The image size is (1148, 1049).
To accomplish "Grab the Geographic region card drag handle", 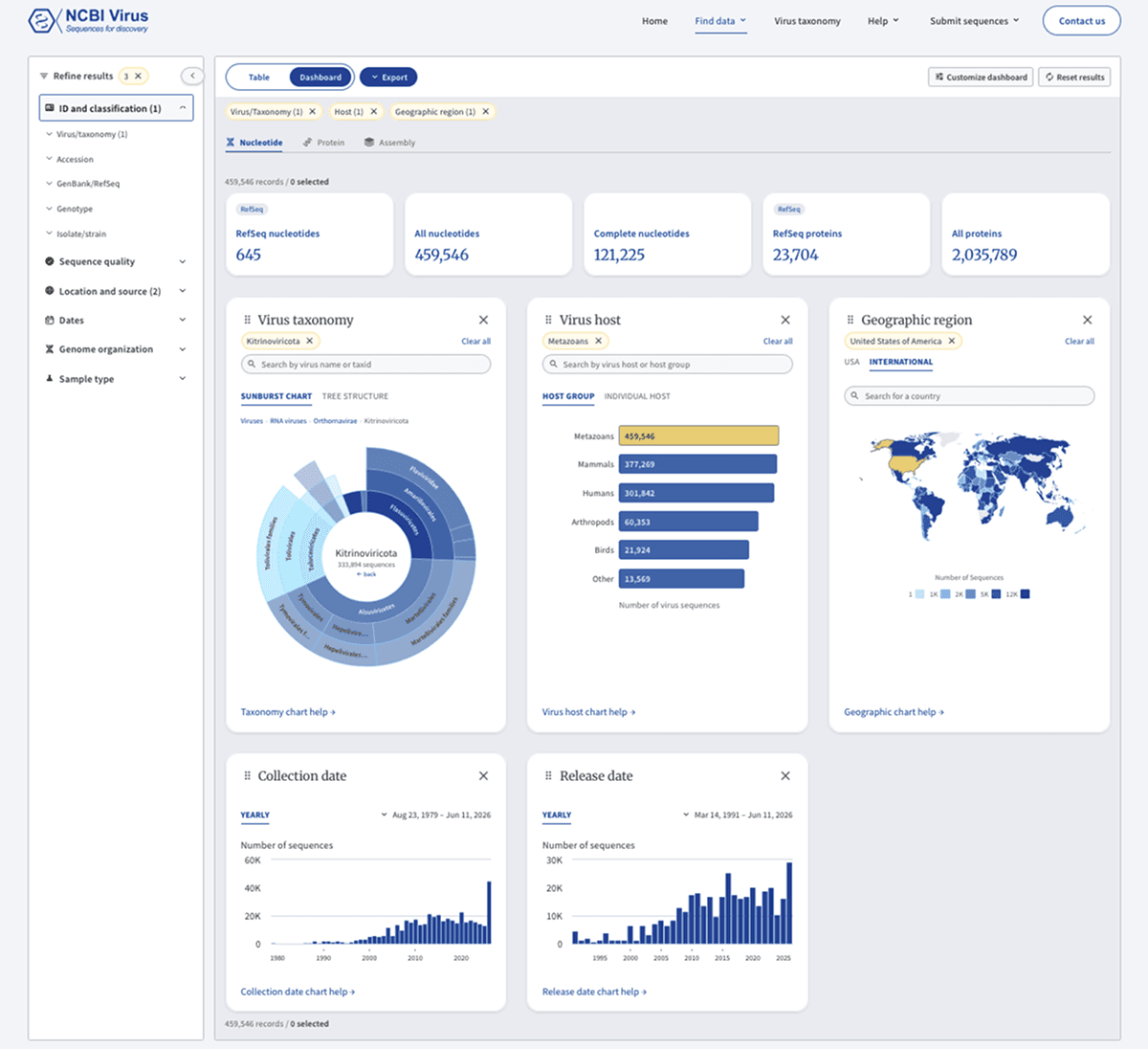I will (x=850, y=320).
